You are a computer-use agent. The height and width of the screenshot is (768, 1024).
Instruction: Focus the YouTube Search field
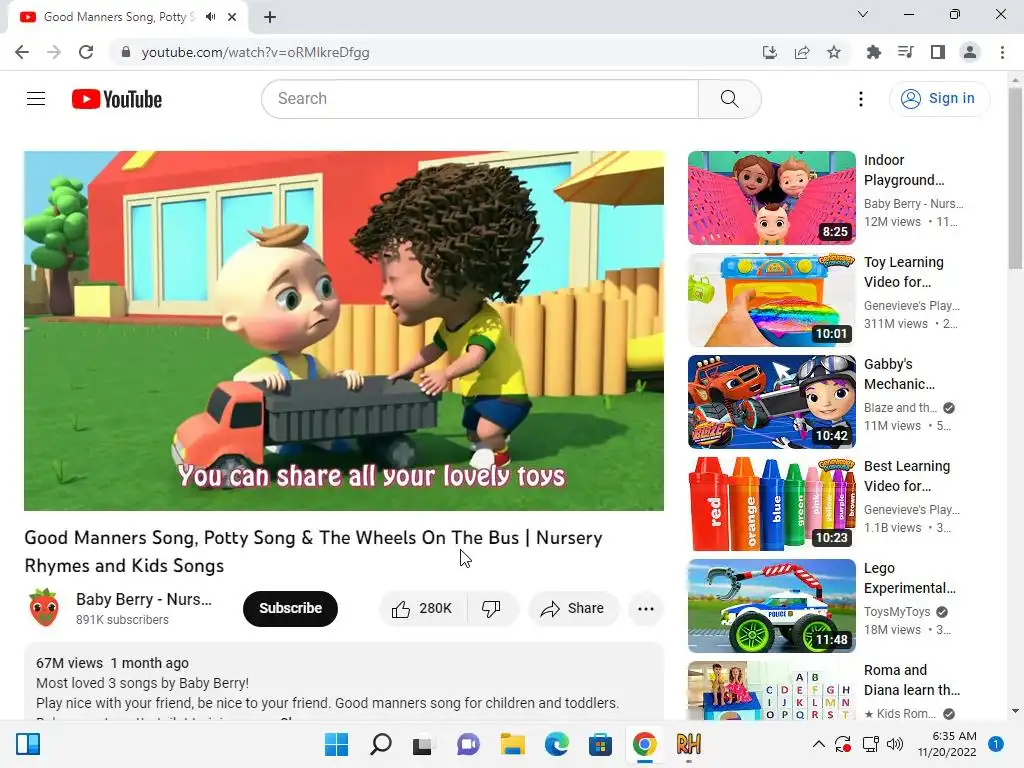point(480,99)
